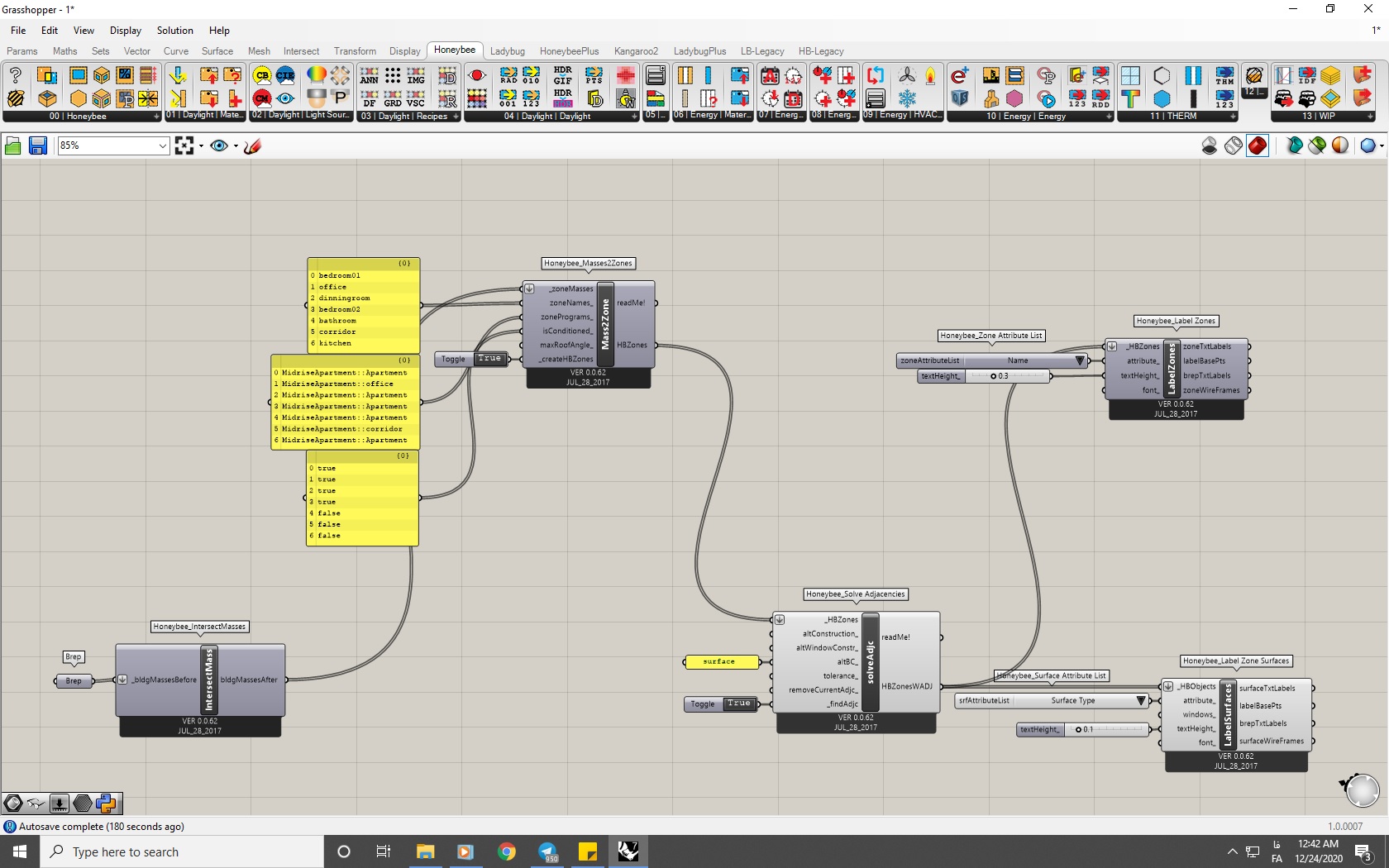The image size is (1389, 868).
Task: Open file with green folder icon
Action: pyautogui.click(x=13, y=145)
